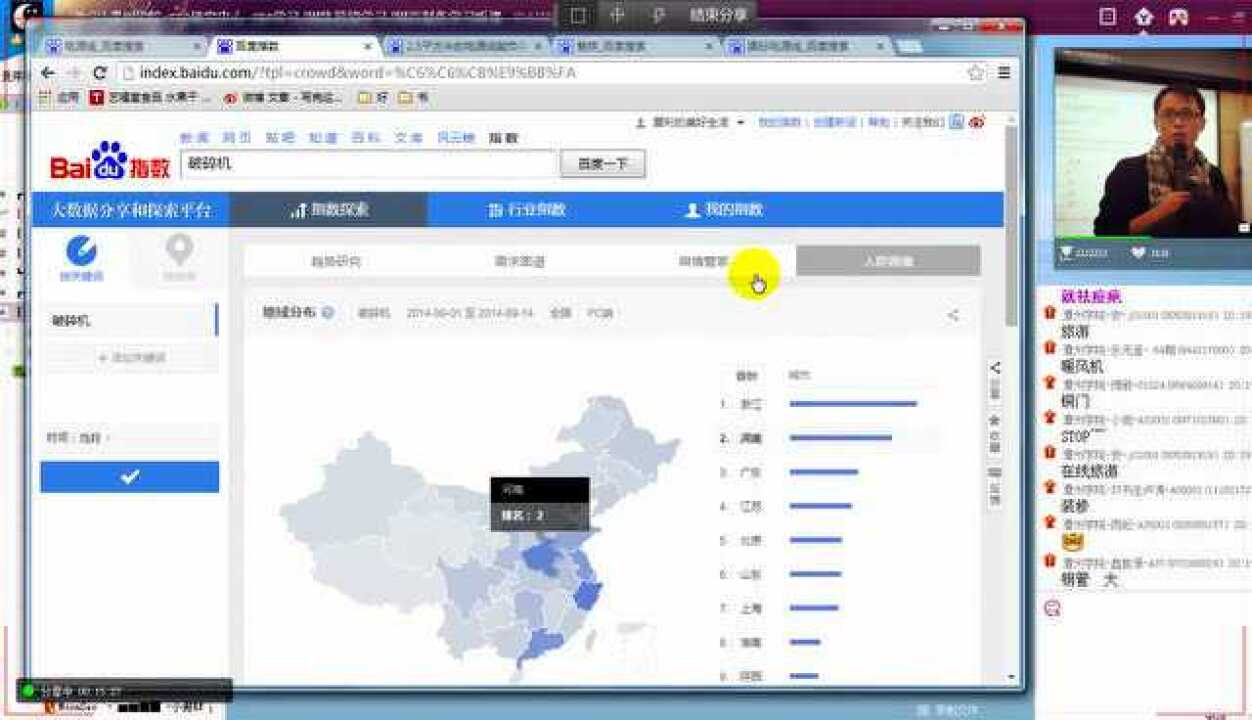Image resolution: width=1252 pixels, height=720 pixels.
Task: Click 浙江 in the province ranking
Action: [751, 404]
